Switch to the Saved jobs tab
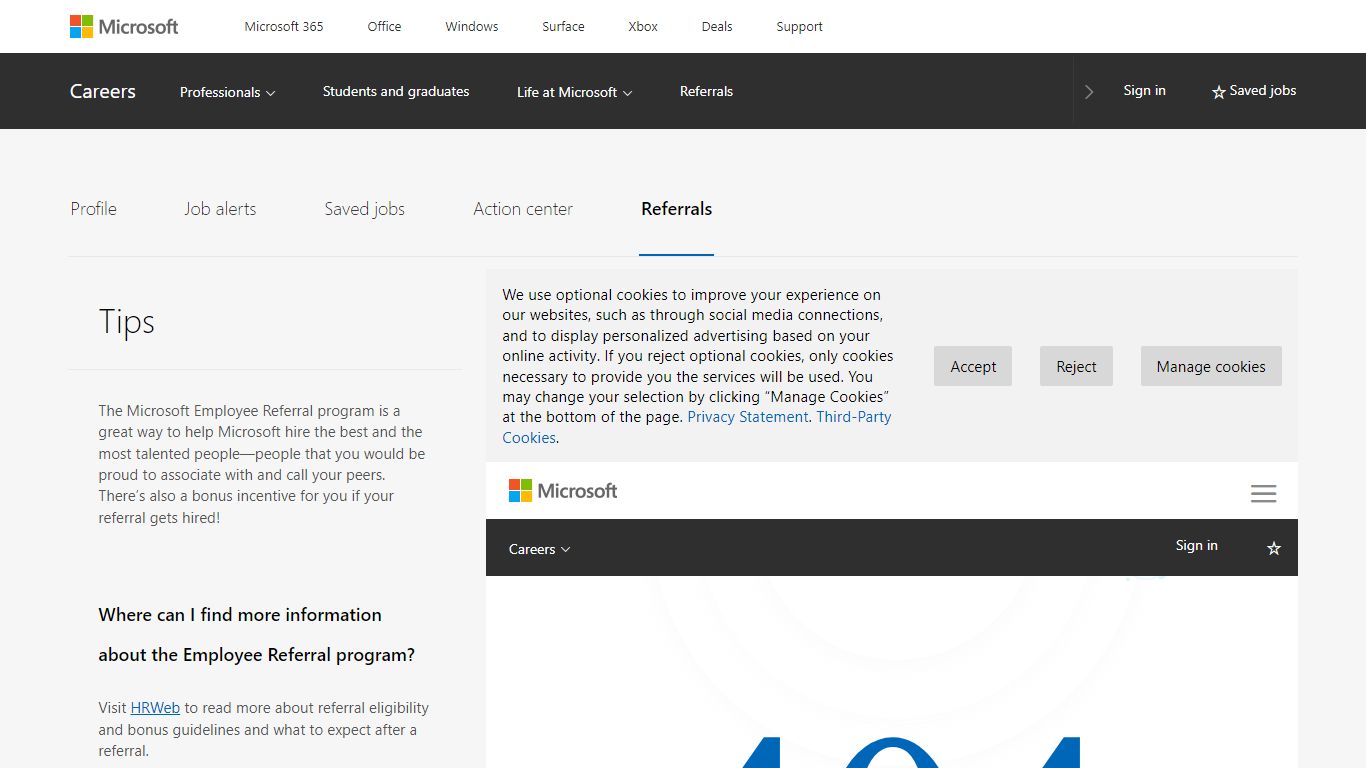Image resolution: width=1366 pixels, height=768 pixels. click(365, 209)
